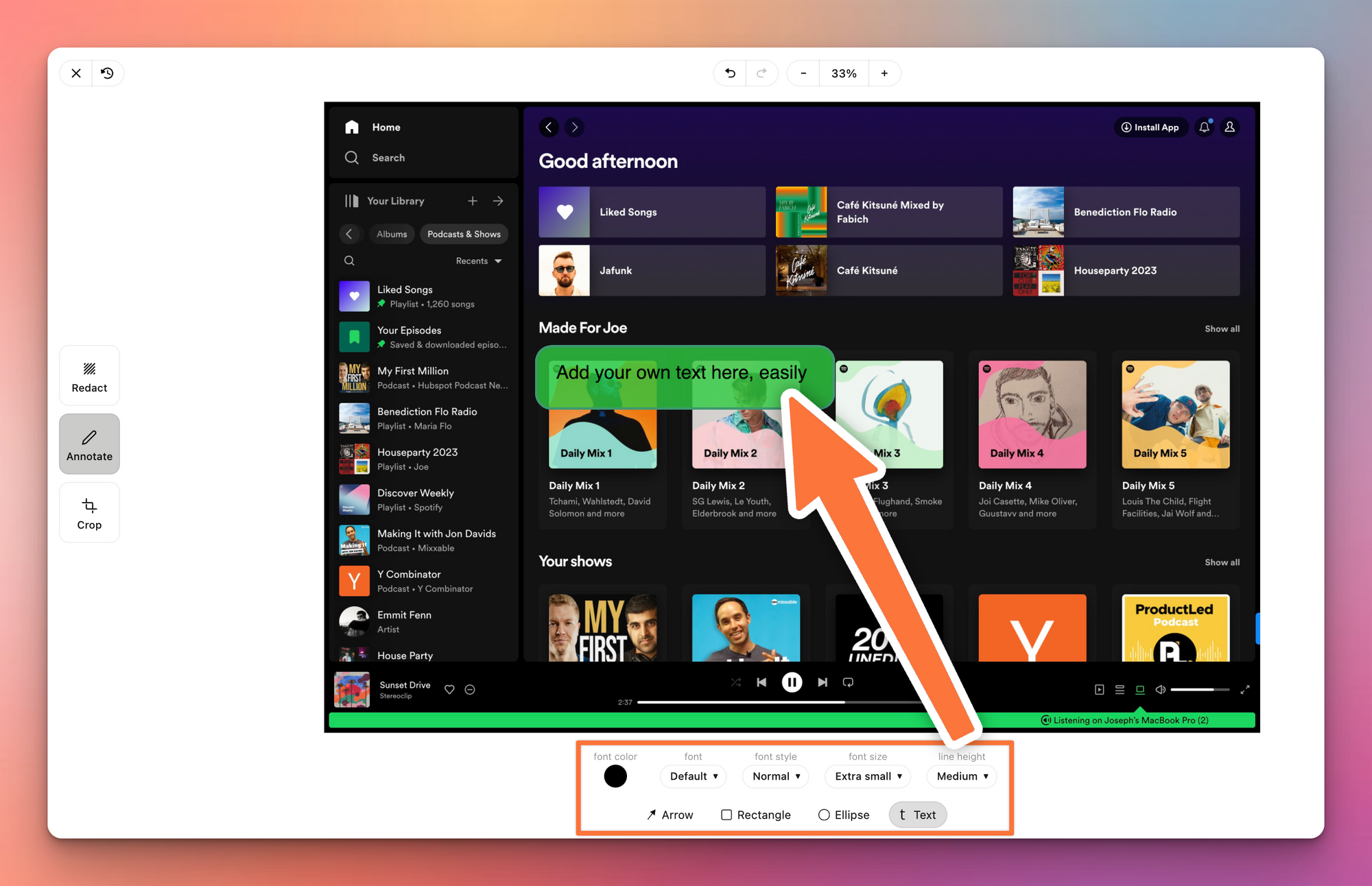Select the Annotate tool
Viewport: 1372px width, 886px height.
89,444
